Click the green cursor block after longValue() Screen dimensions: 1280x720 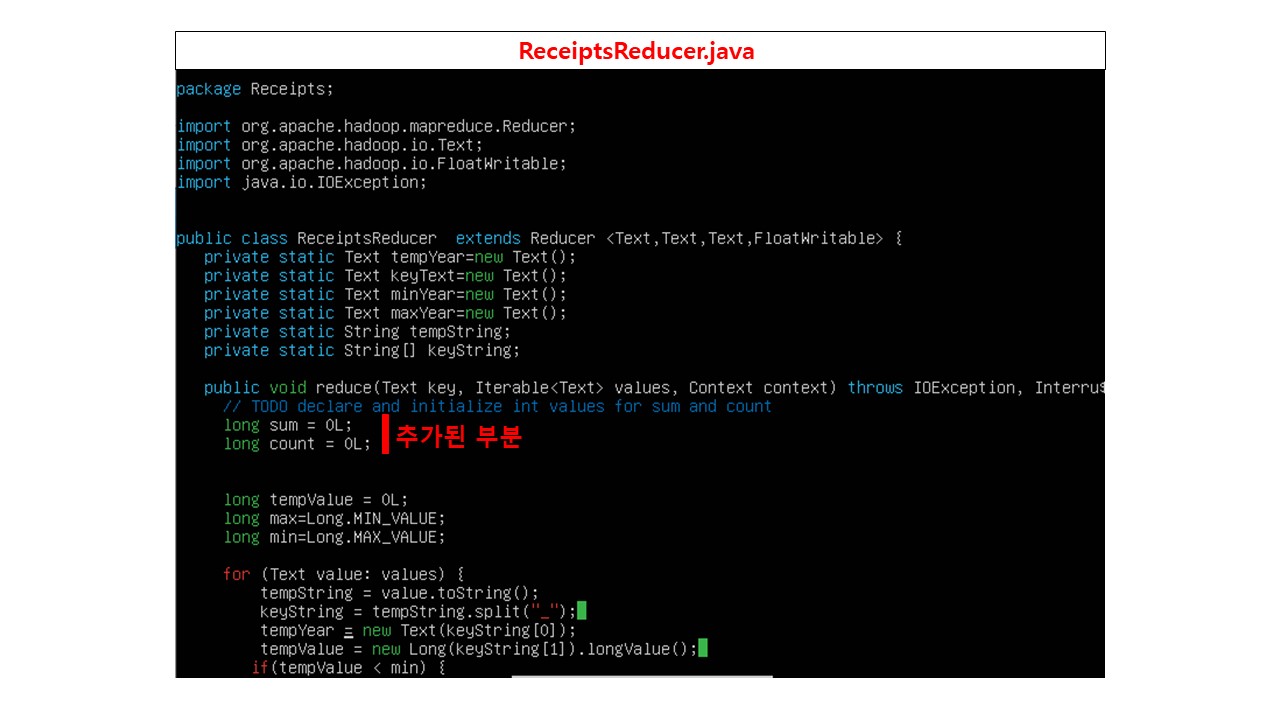pyautogui.click(x=703, y=648)
